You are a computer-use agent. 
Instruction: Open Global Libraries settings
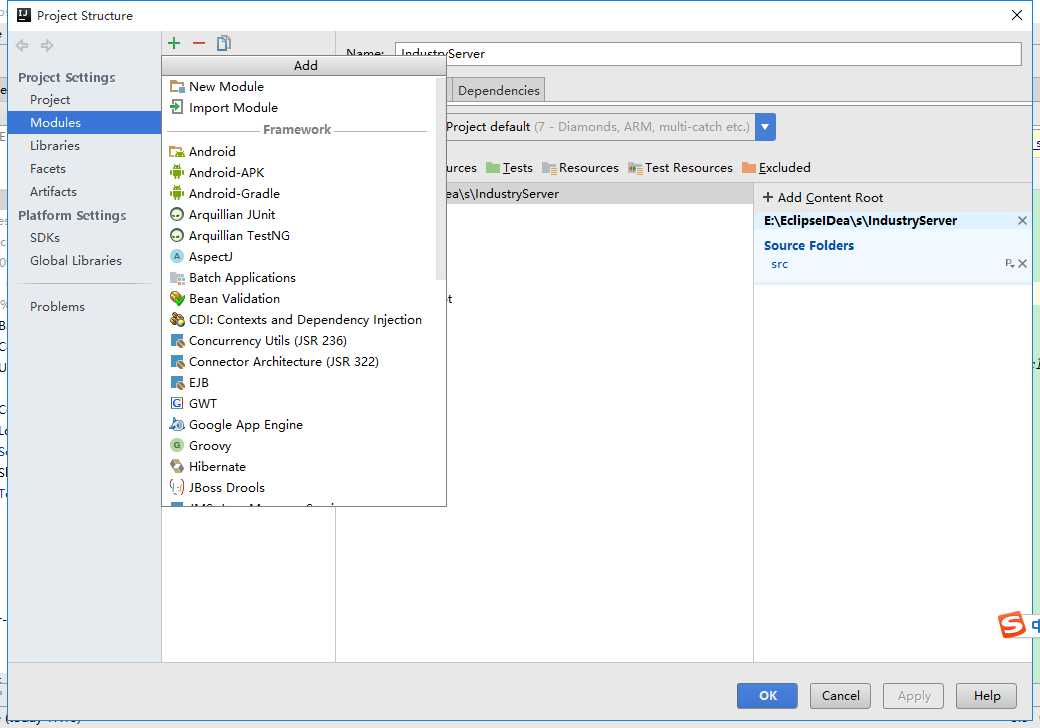(76, 261)
